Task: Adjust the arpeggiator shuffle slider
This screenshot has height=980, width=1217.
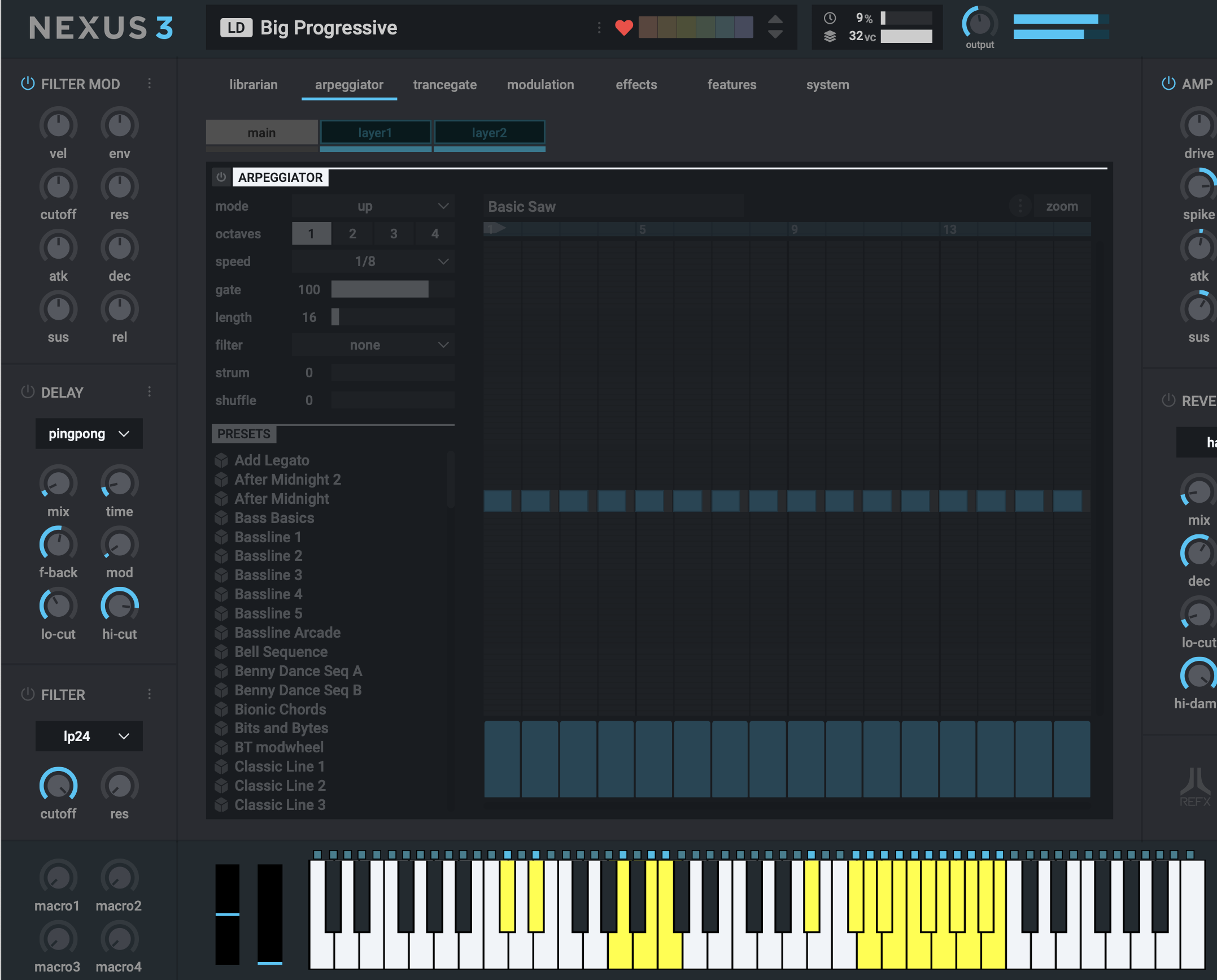Action: click(x=393, y=400)
